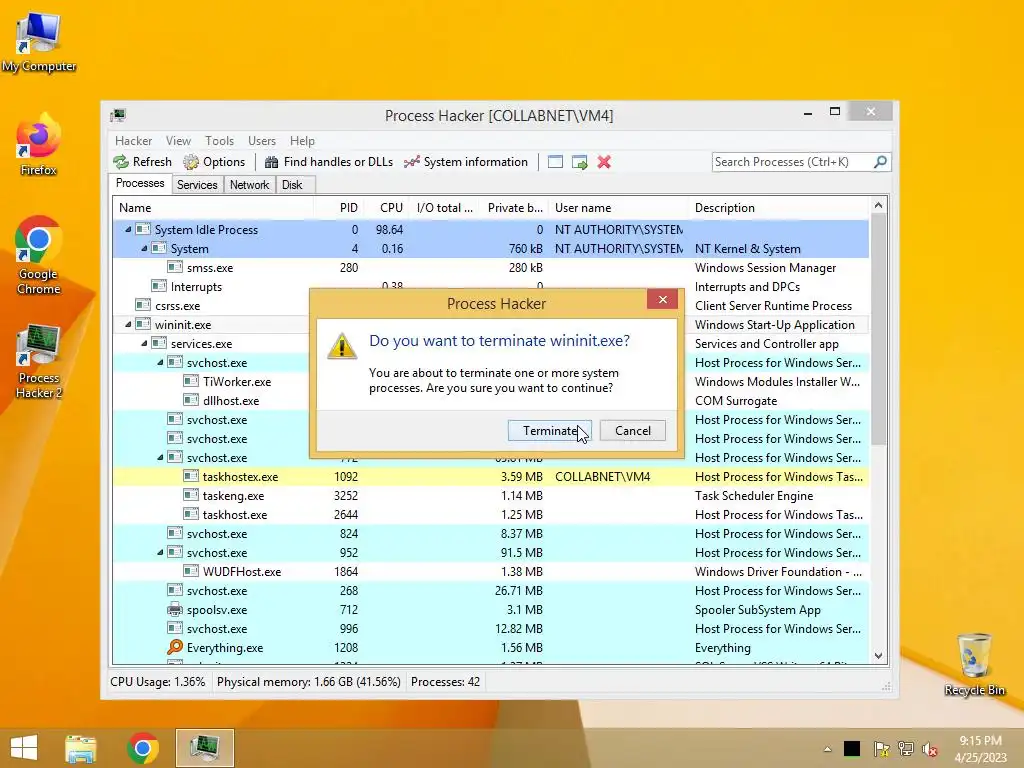This screenshot has width=1024, height=768.
Task: Sort by the Name column header
Action: tap(213, 208)
